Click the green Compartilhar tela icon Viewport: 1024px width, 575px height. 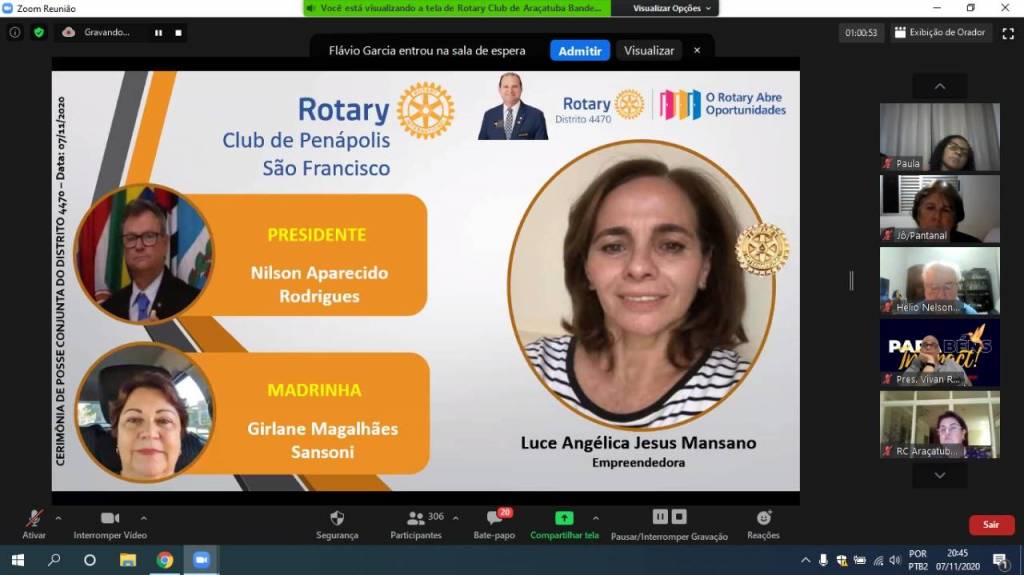[x=564, y=518]
